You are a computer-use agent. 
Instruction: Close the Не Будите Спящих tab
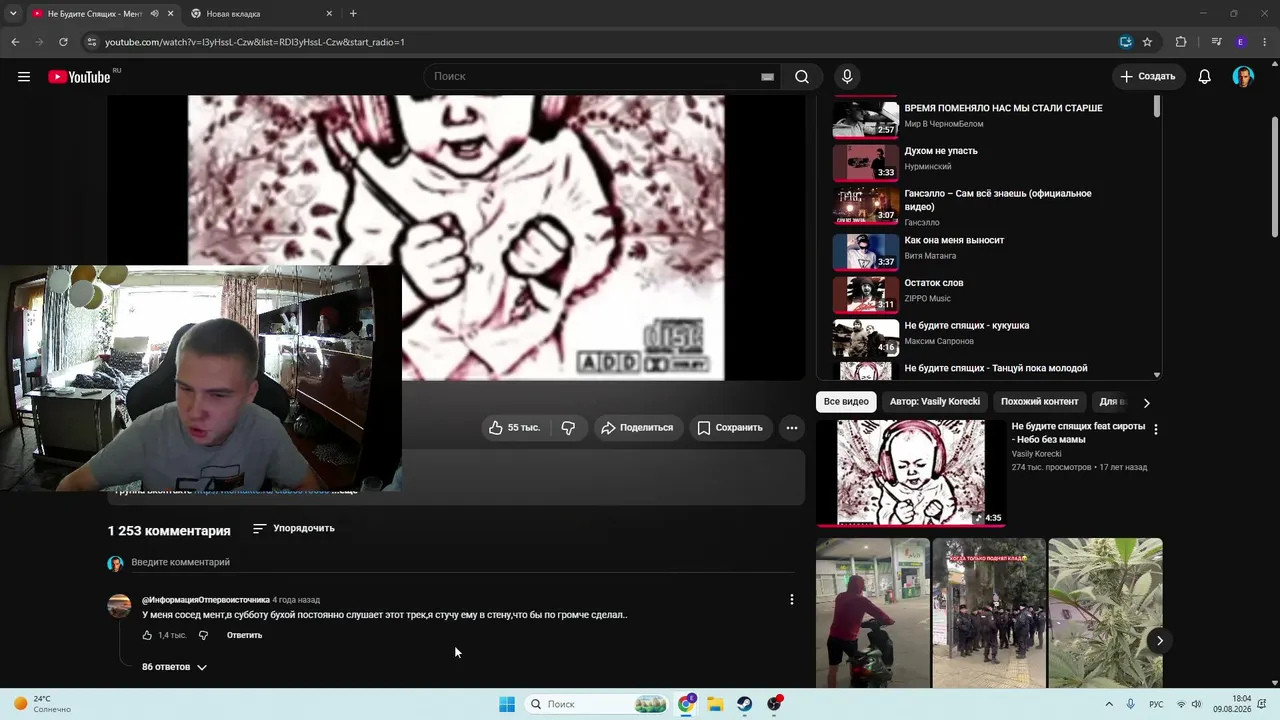pos(171,14)
